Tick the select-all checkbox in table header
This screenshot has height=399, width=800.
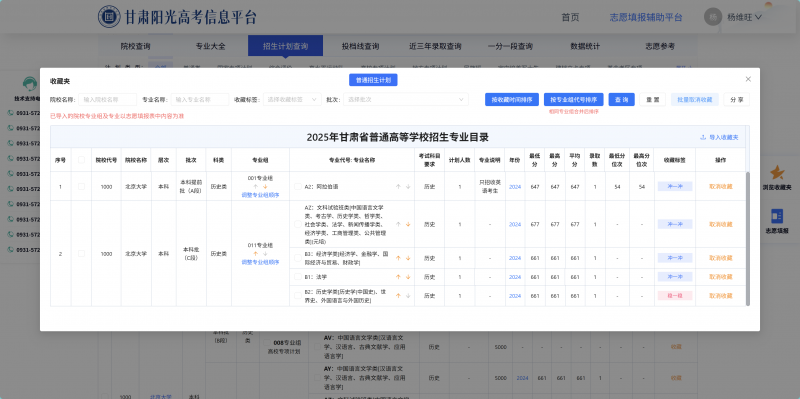tap(81, 160)
